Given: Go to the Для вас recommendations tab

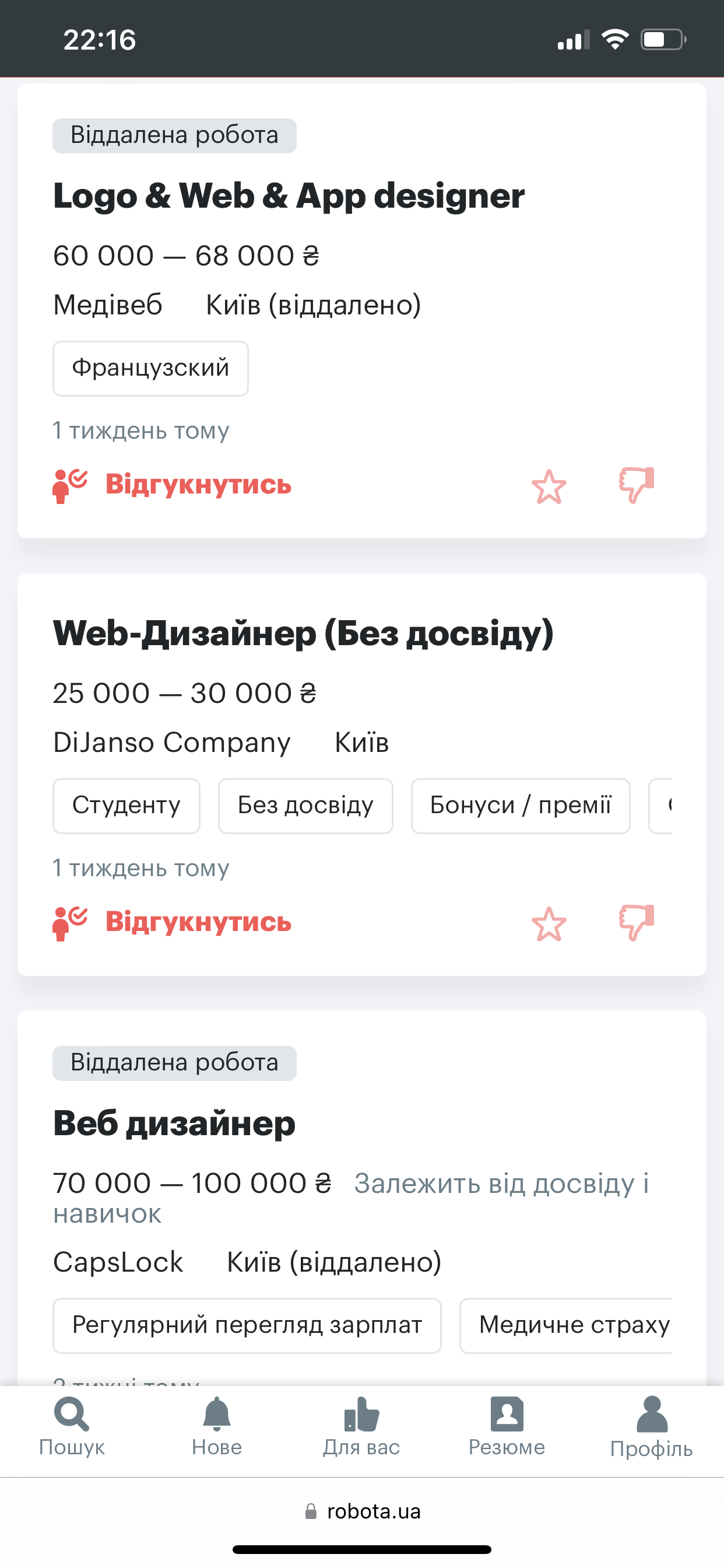Looking at the screenshot, I should click(361, 1426).
